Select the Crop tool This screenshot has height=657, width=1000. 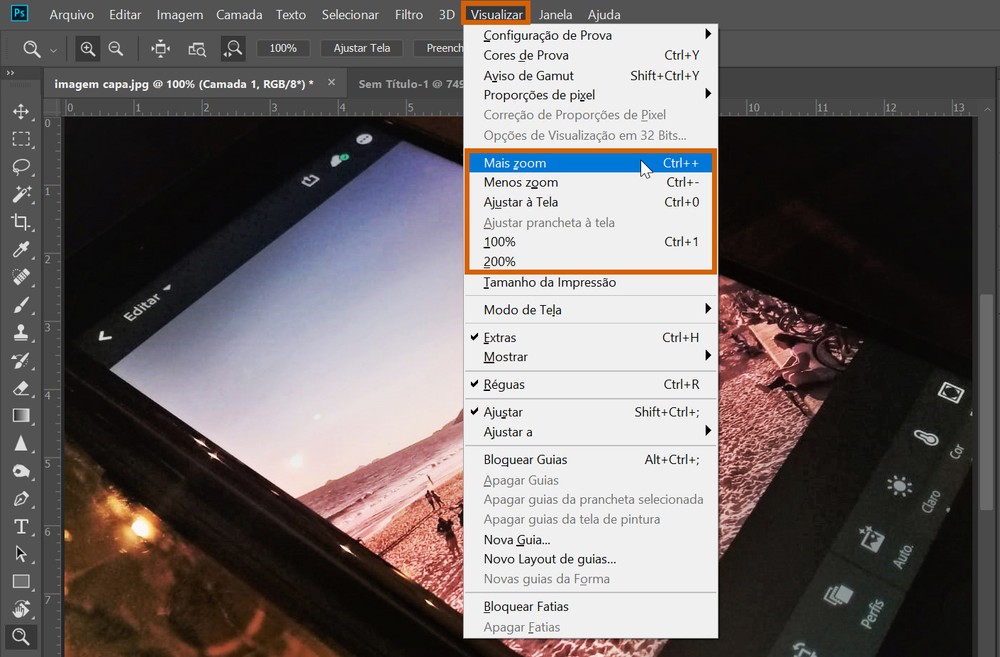pyautogui.click(x=20, y=222)
